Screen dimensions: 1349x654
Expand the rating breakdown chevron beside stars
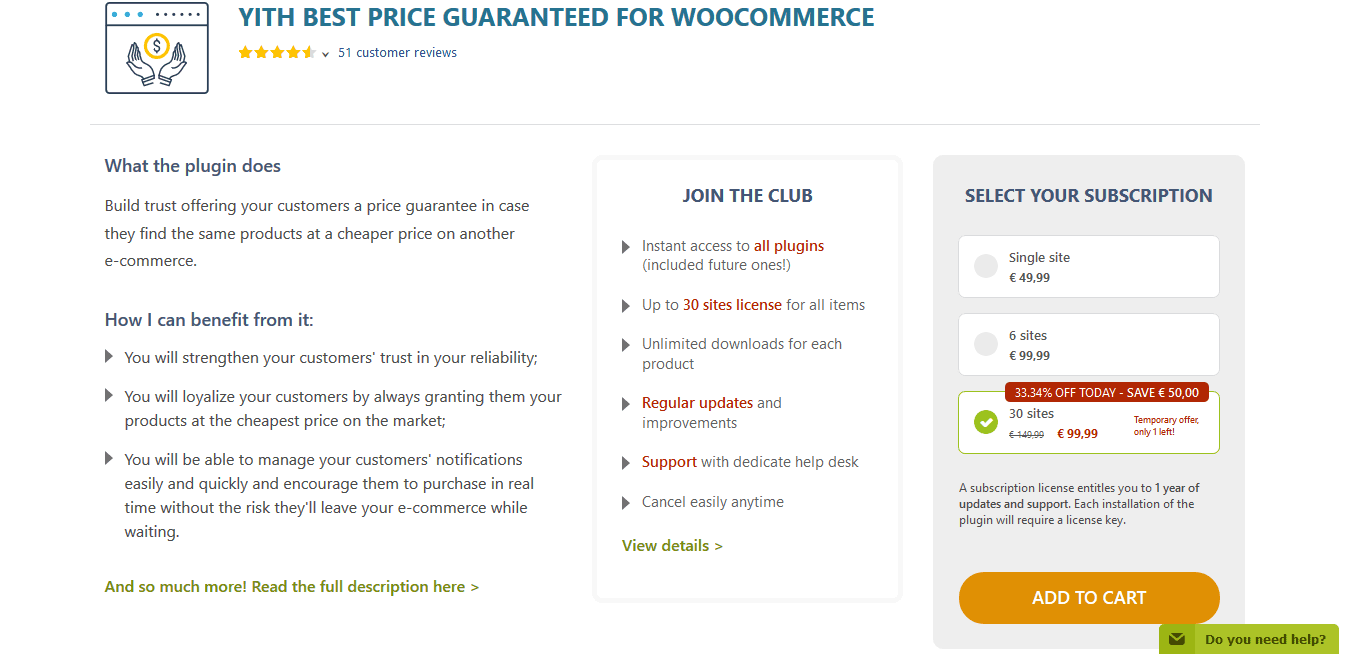pyautogui.click(x=326, y=55)
